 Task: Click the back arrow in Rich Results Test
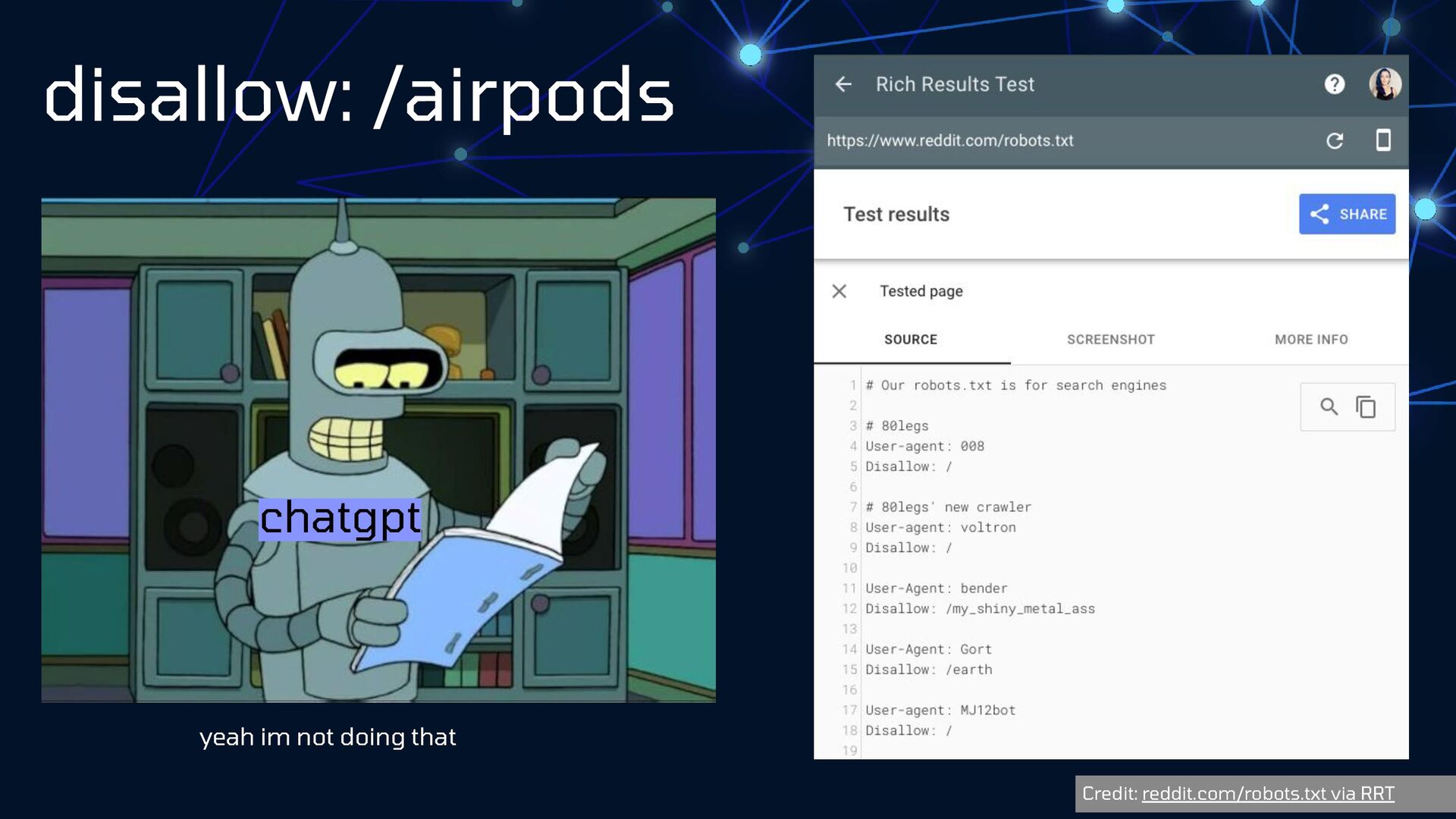pos(843,84)
